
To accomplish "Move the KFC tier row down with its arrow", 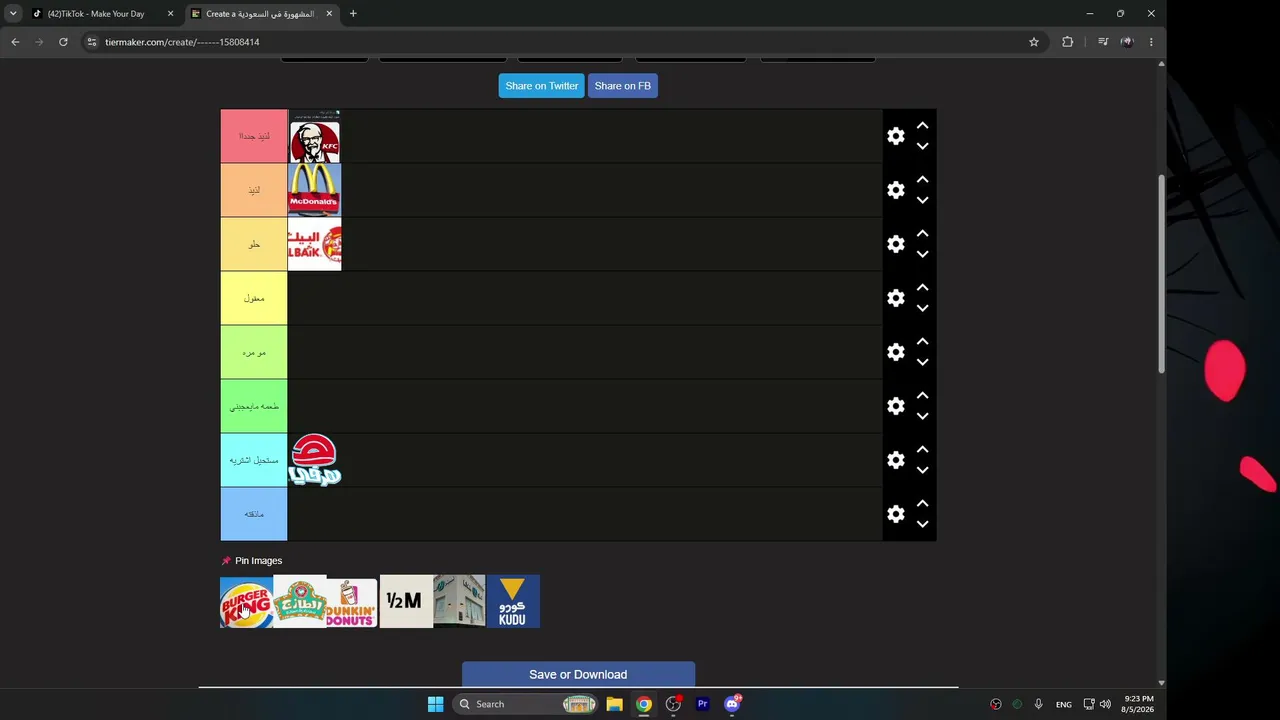I will tap(923, 146).
